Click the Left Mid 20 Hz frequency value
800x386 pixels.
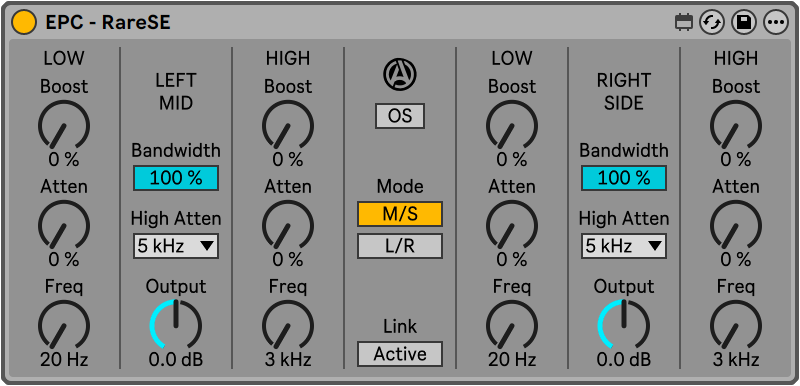64,360
